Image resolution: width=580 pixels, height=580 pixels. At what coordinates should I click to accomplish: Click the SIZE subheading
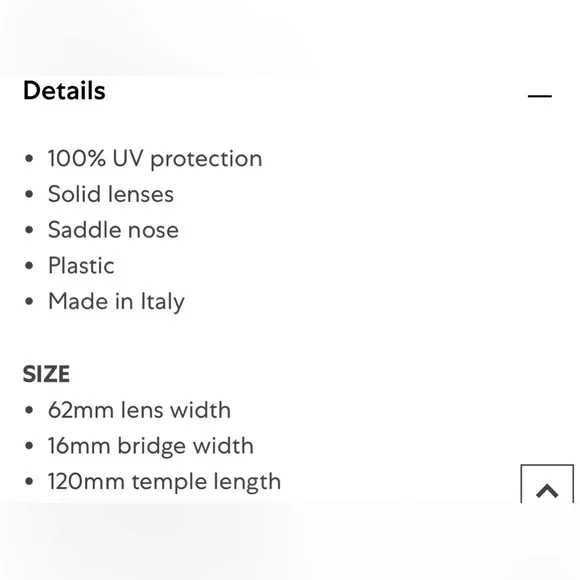46,374
